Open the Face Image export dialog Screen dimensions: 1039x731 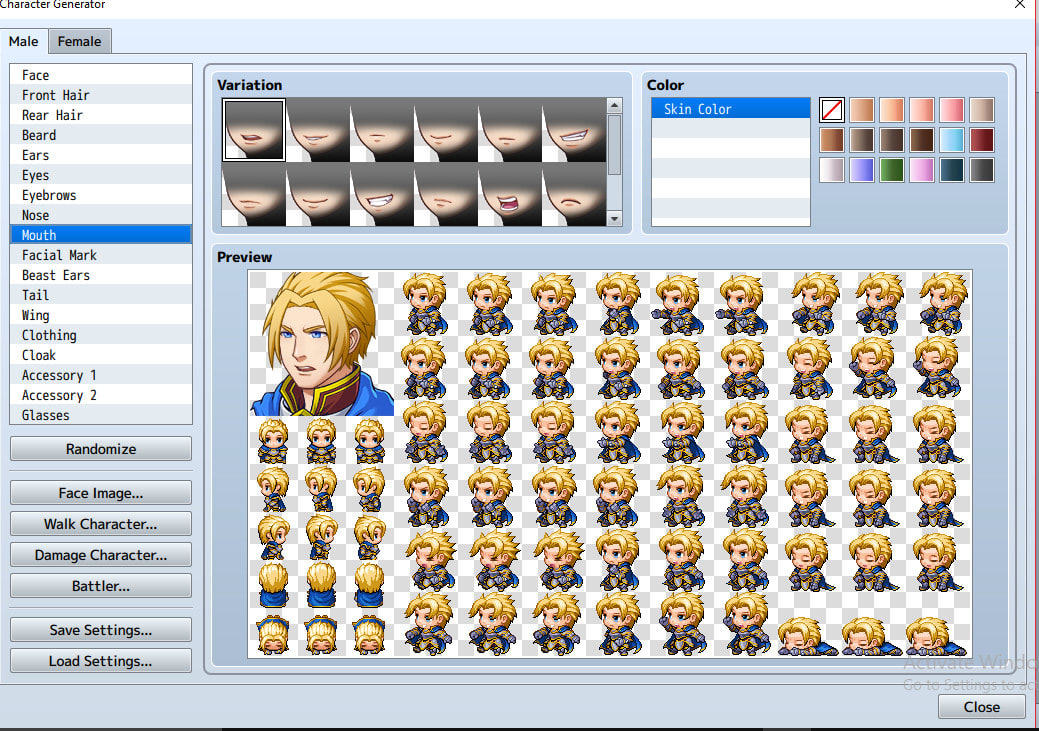[x=101, y=493]
